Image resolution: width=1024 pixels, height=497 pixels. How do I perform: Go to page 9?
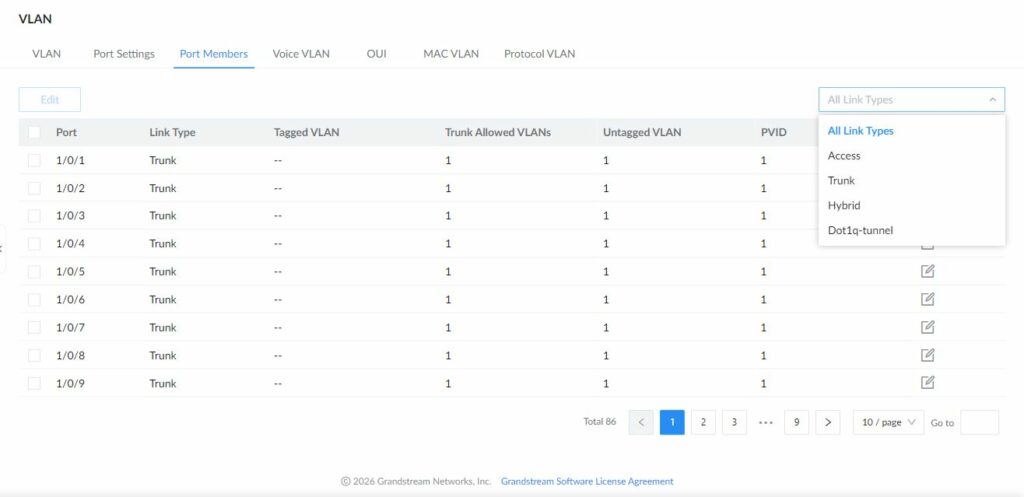click(797, 423)
